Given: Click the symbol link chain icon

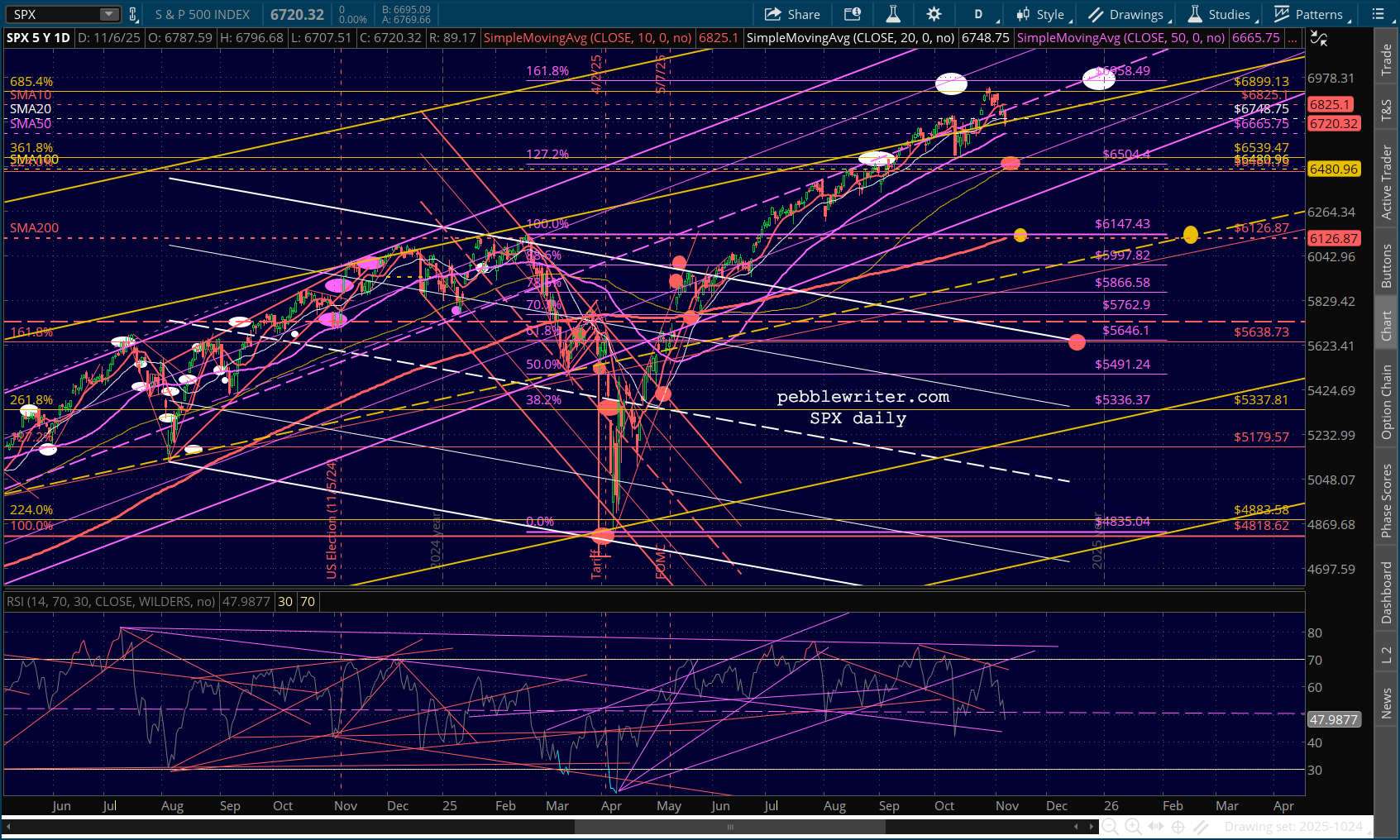Looking at the screenshot, I should coord(133,14).
